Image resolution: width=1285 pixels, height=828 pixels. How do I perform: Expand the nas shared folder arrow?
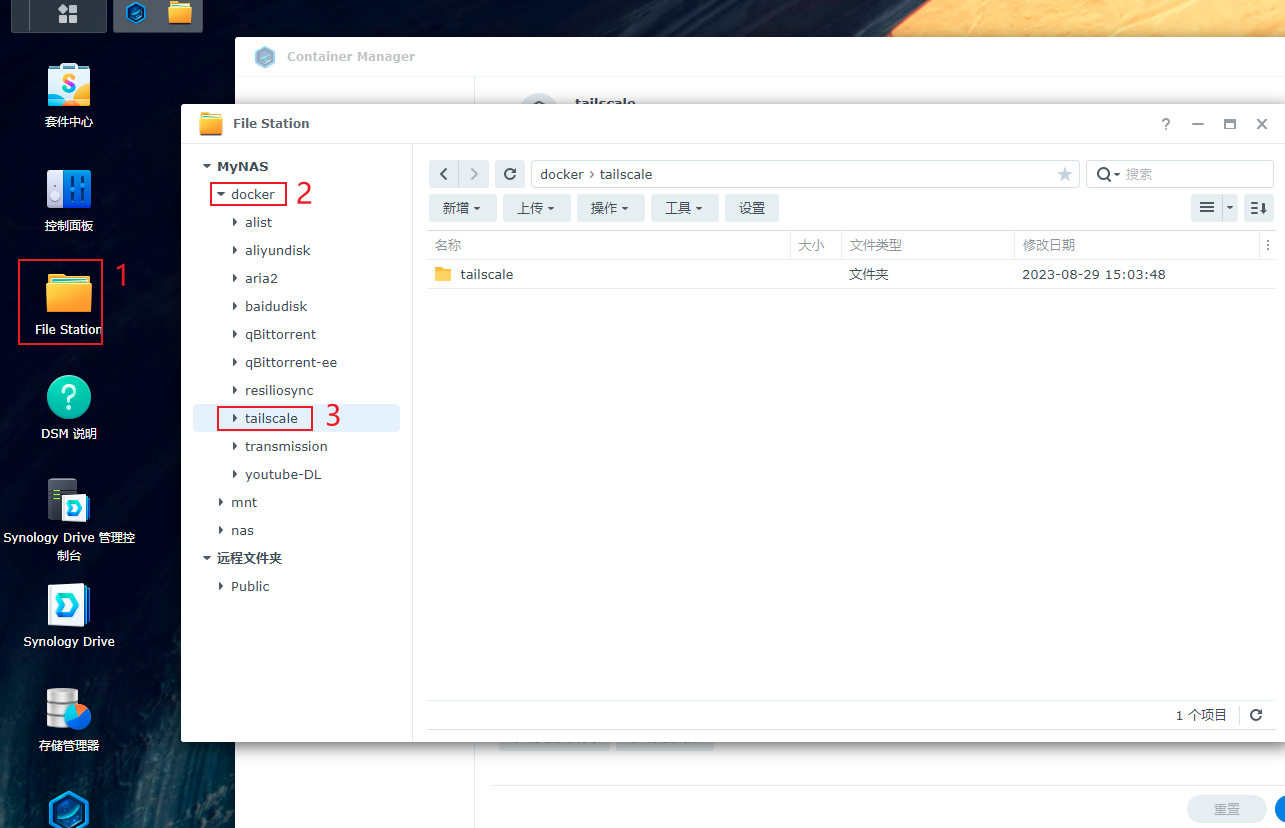[221, 531]
